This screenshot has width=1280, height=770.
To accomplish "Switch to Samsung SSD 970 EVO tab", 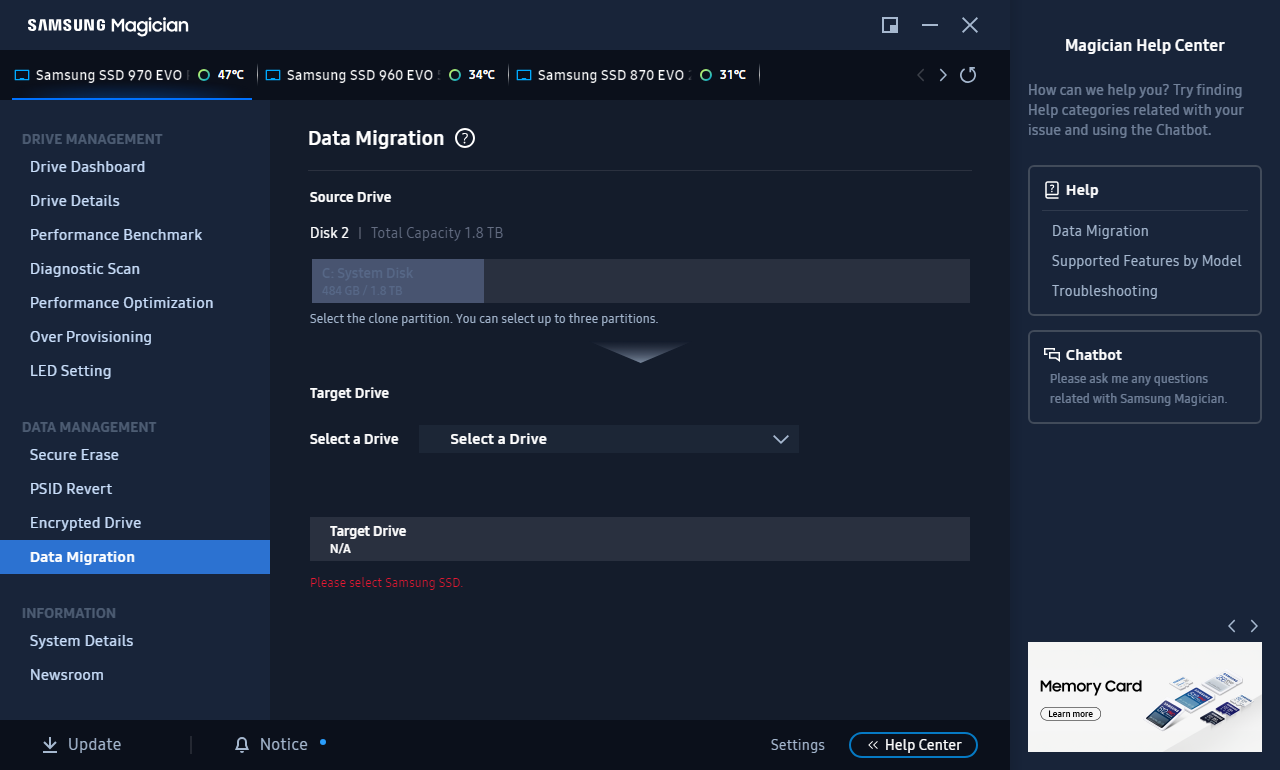I will point(131,75).
